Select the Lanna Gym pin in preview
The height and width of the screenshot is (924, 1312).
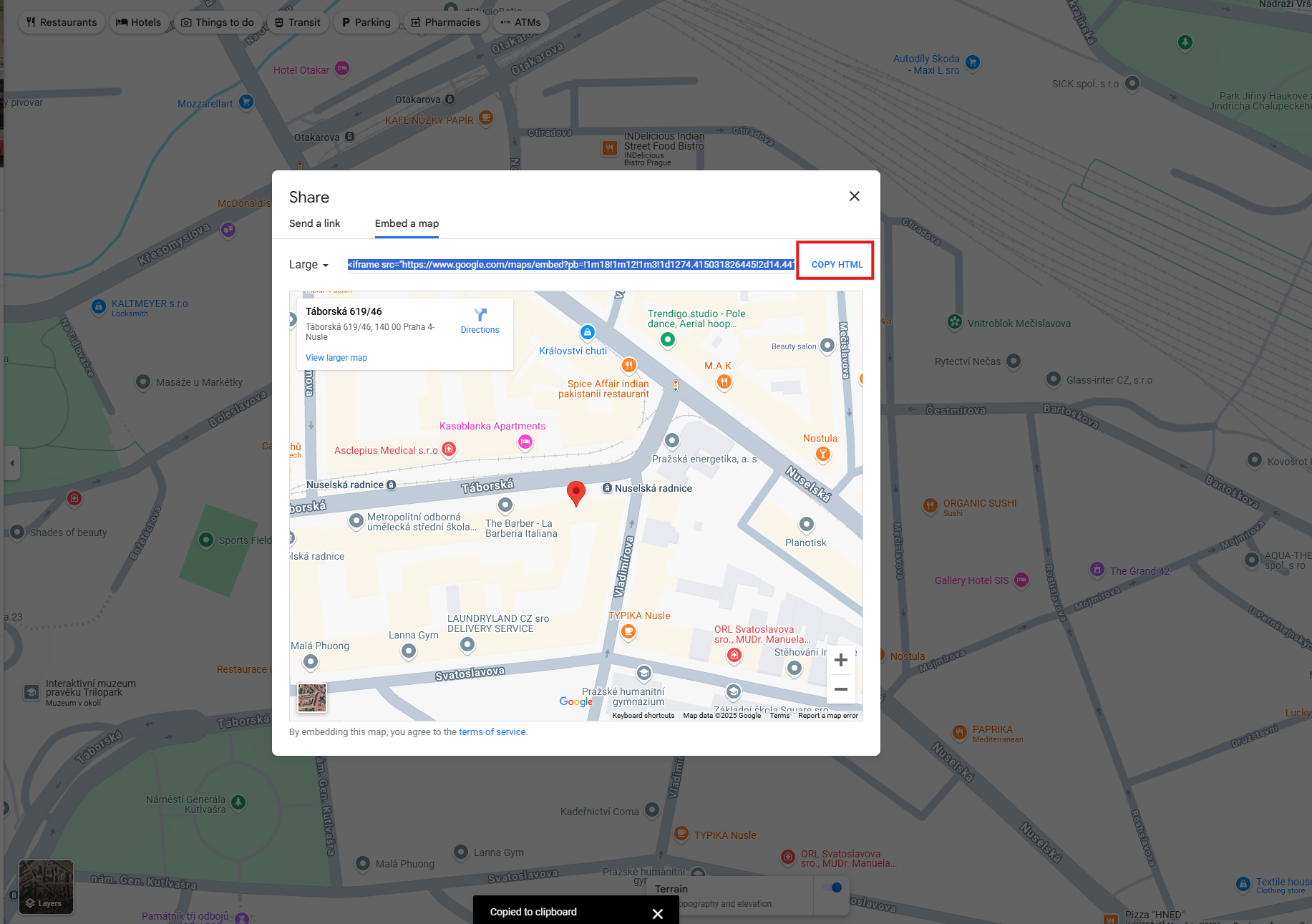tap(409, 651)
